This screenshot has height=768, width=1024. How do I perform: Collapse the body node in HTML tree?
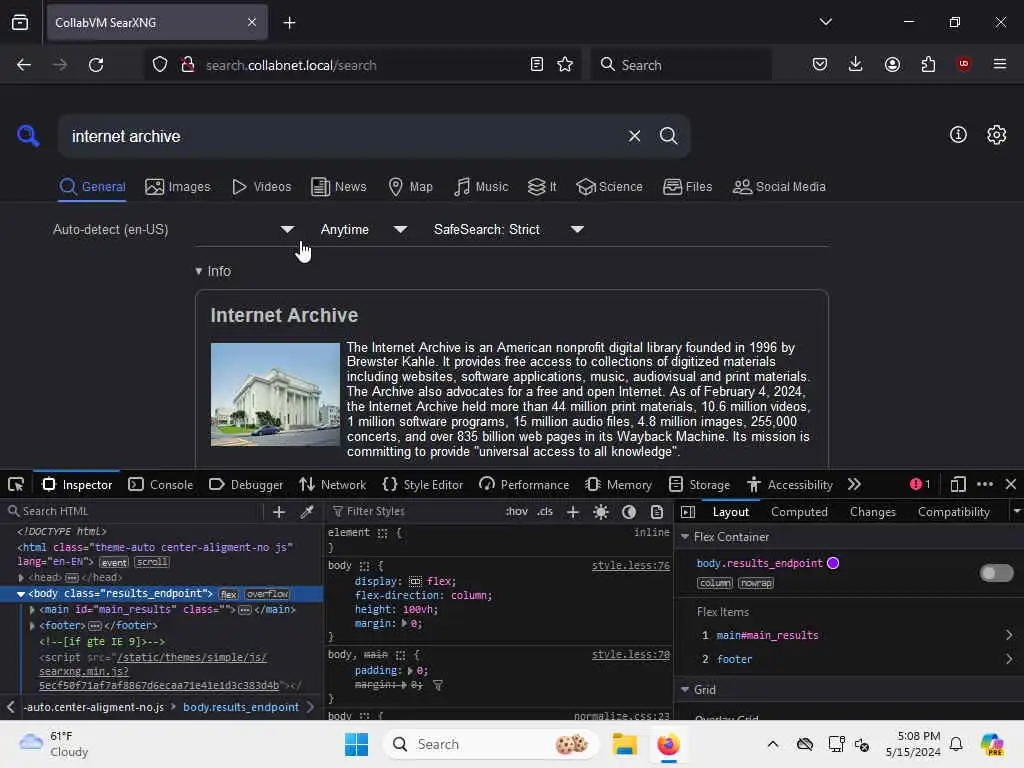(x=21, y=594)
